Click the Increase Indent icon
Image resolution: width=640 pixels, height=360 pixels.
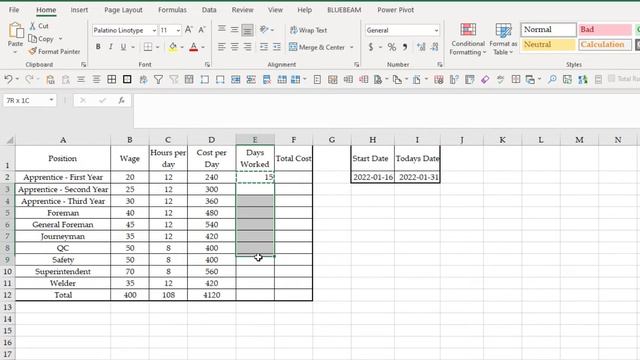(x=277, y=47)
